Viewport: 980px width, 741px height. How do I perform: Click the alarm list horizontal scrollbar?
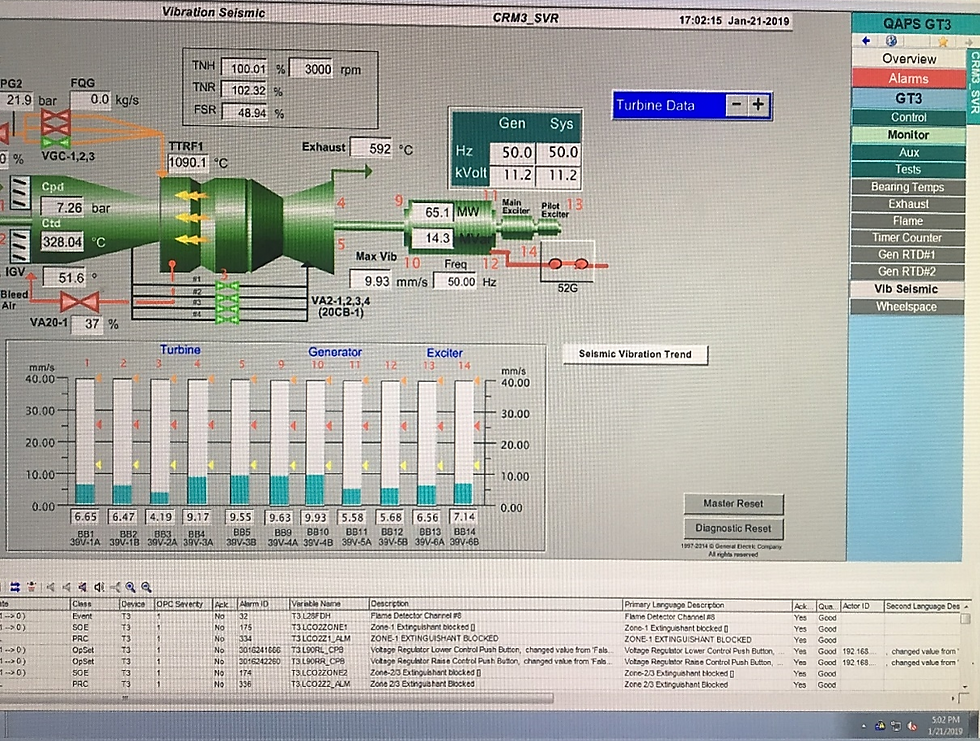click(x=278, y=698)
